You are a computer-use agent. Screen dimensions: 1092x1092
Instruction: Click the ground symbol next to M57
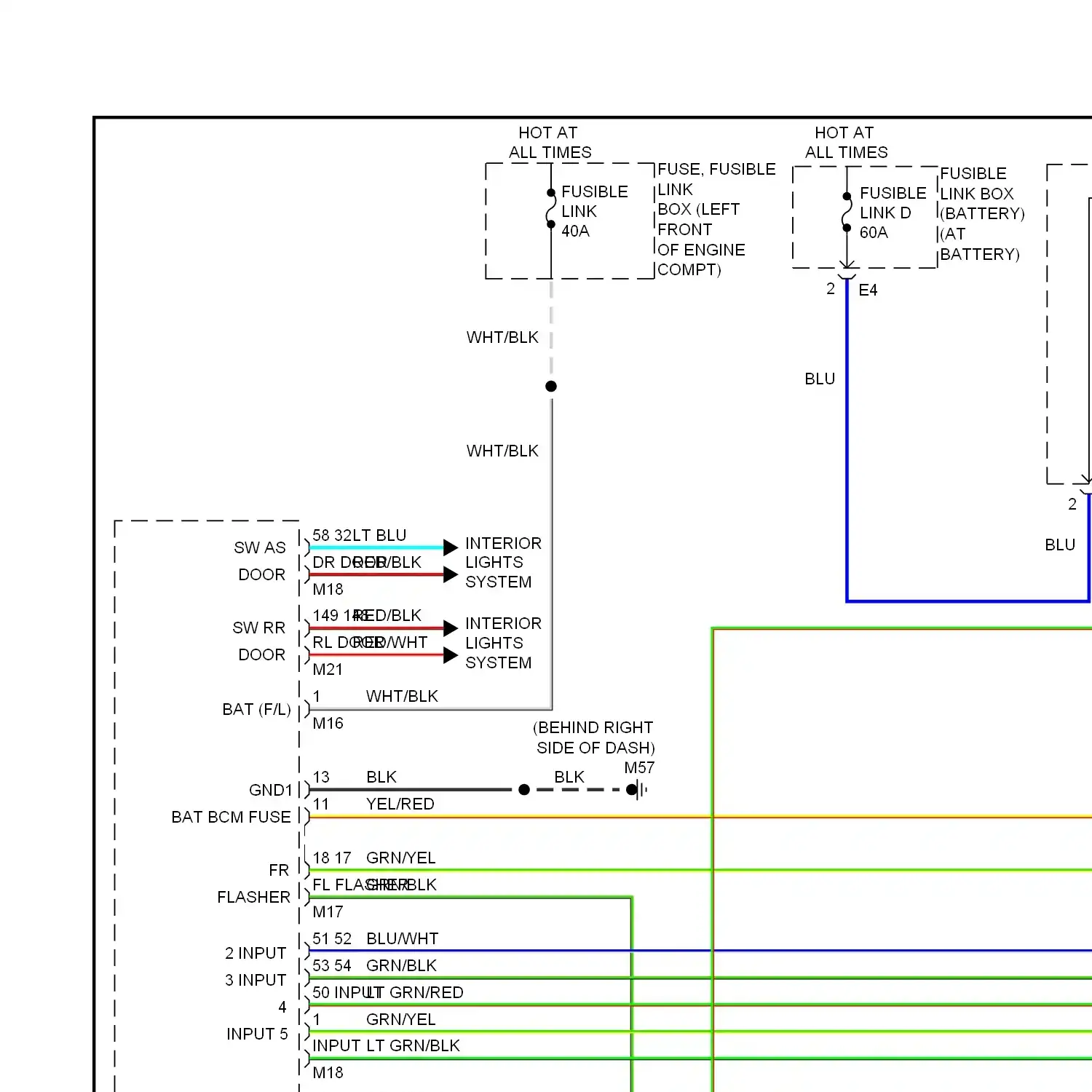(638, 790)
